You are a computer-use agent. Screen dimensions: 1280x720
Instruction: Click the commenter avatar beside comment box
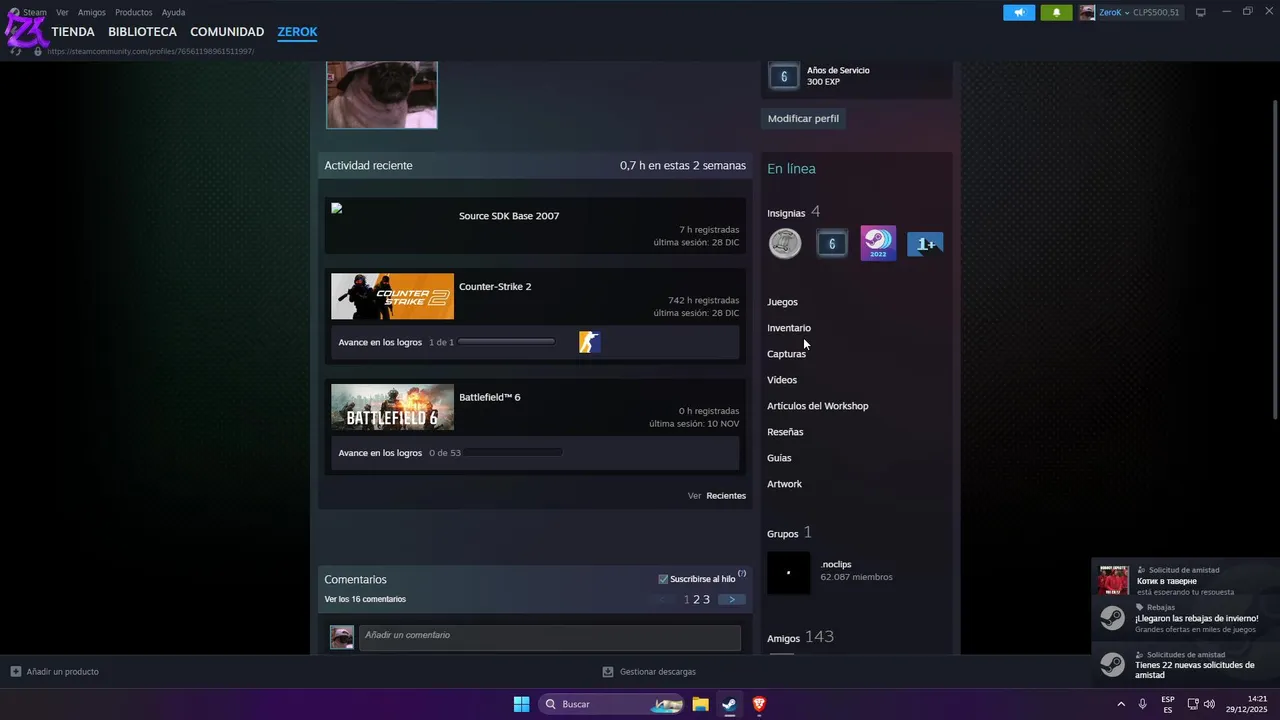342,638
